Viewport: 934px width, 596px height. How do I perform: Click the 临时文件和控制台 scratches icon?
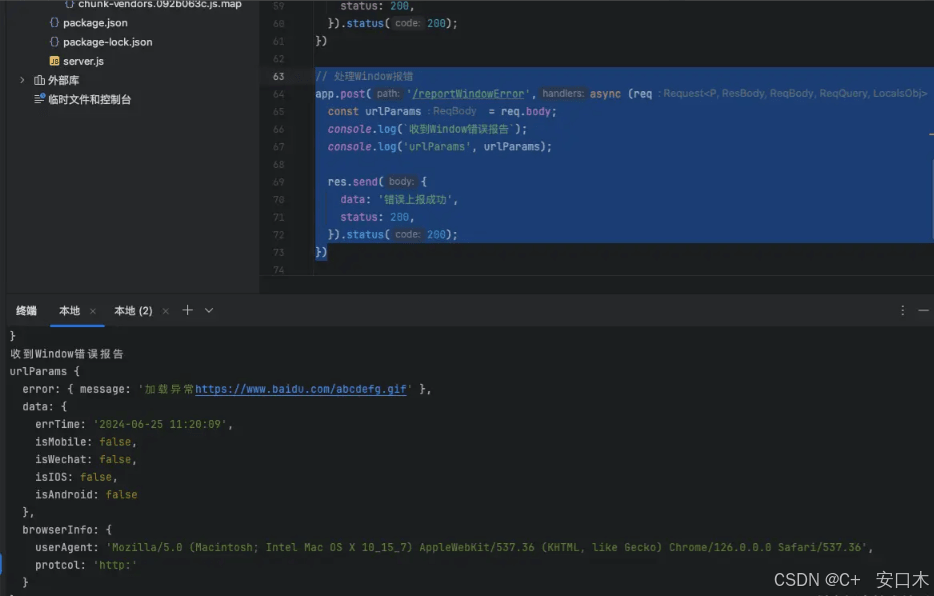39,99
